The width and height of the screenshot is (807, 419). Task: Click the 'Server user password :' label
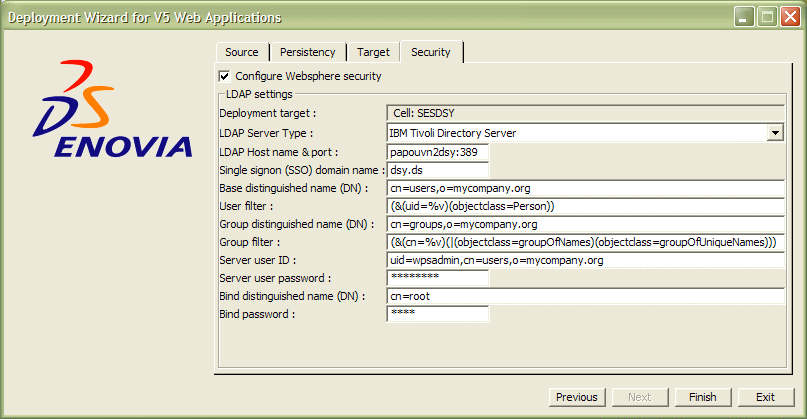pos(275,278)
